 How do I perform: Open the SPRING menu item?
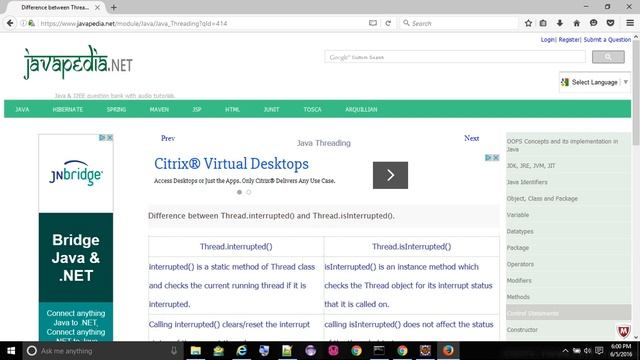(116, 109)
